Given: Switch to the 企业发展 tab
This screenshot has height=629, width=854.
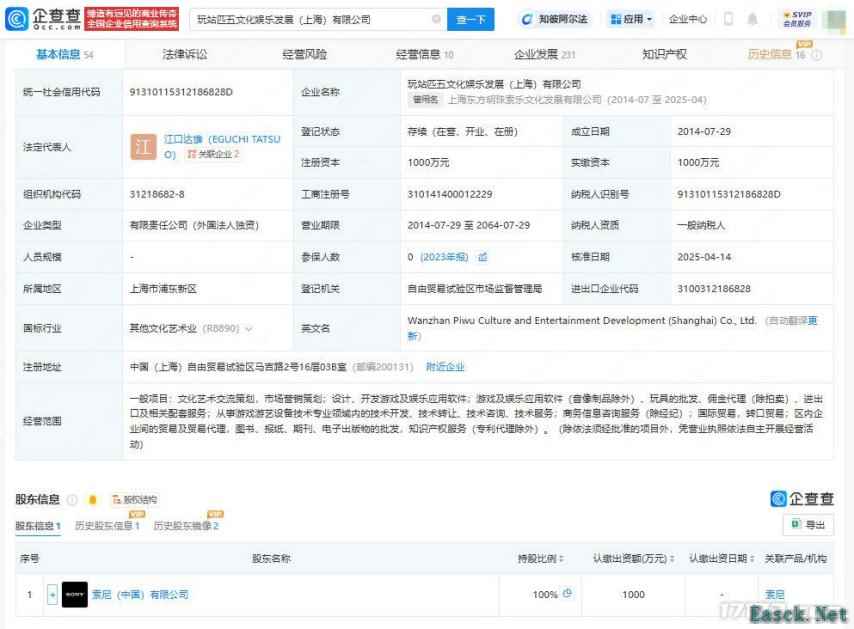Looking at the screenshot, I should click(x=544, y=54).
